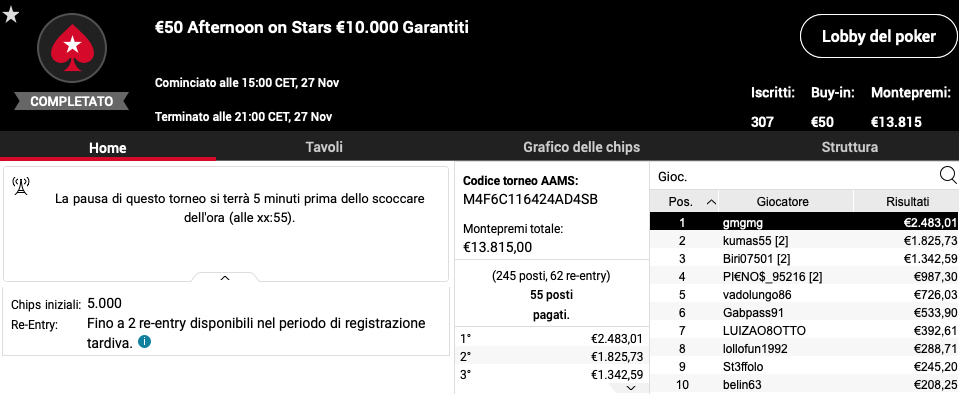Sort players by Pos. column arrow
959x394 pixels.
(711, 201)
